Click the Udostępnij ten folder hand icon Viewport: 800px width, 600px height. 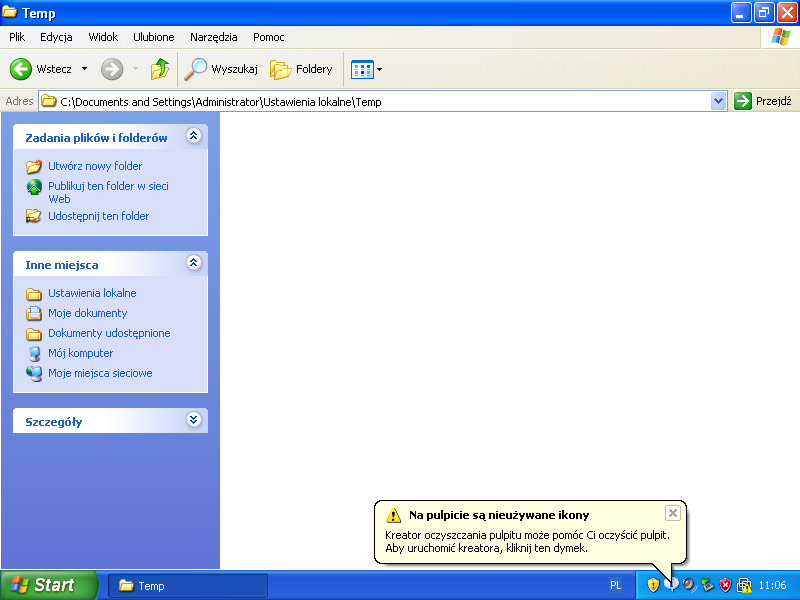pyautogui.click(x=34, y=216)
